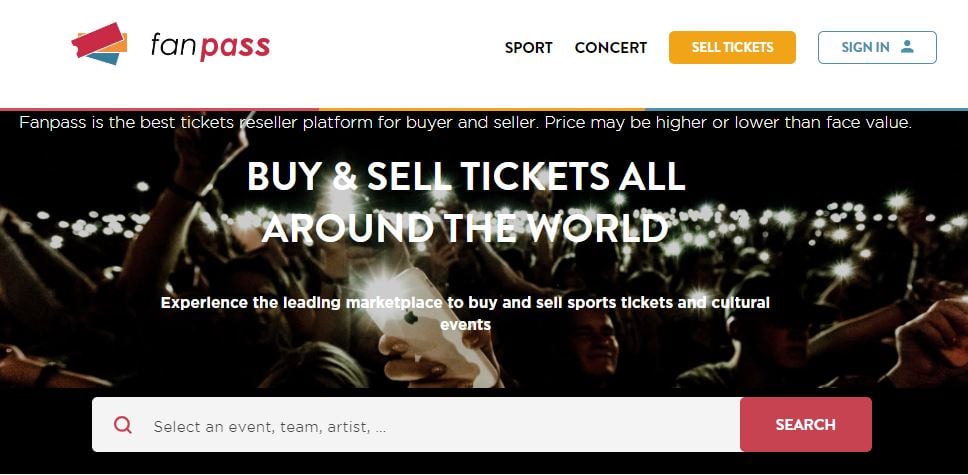Click the magnifying glass icon in the search bar

(x=122, y=424)
